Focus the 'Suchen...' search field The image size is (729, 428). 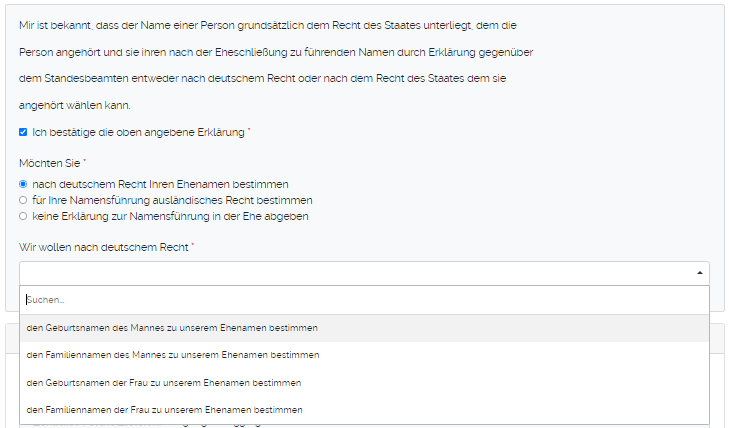click(364, 299)
